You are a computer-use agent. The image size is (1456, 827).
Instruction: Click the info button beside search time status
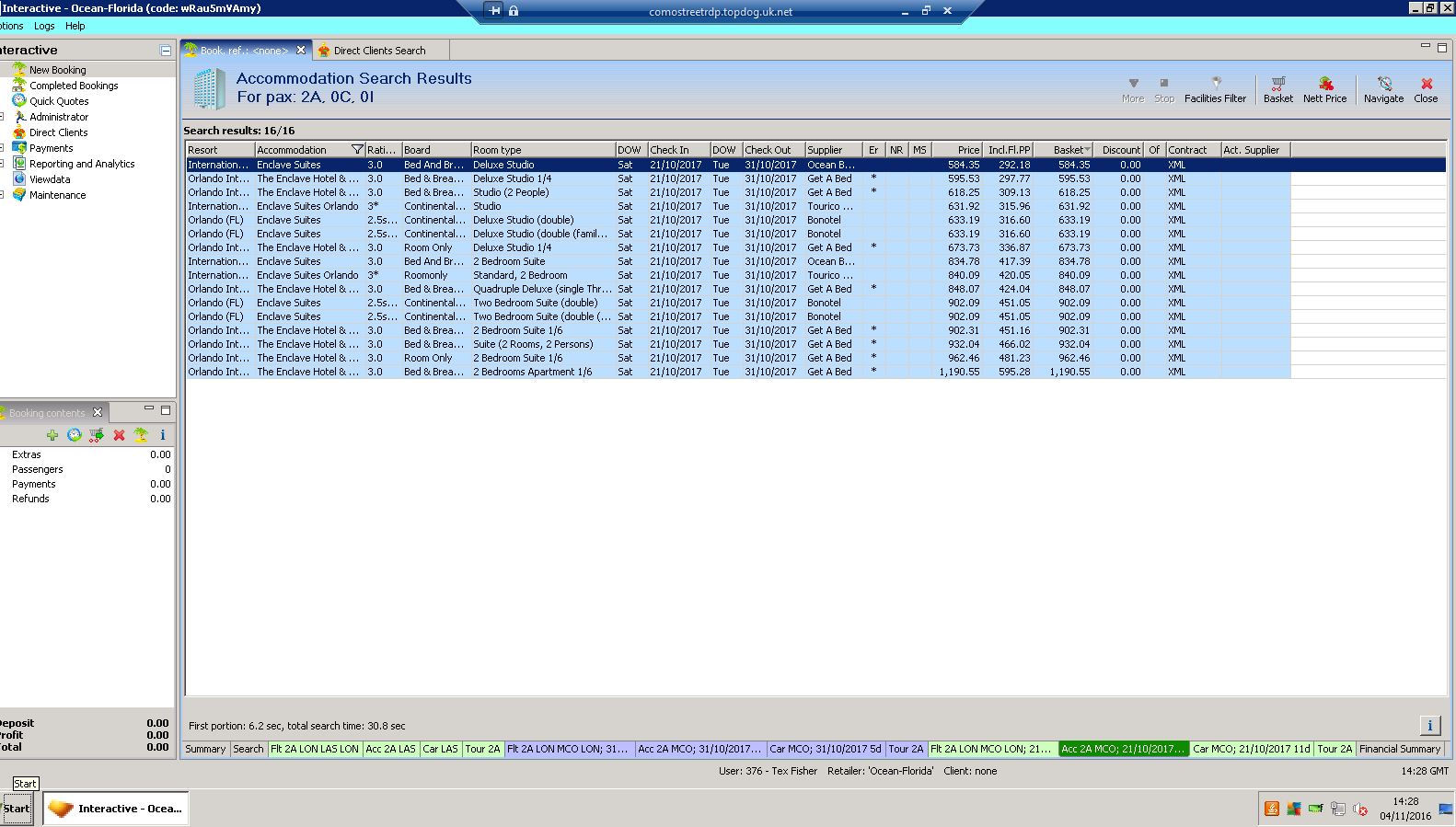(x=1430, y=726)
